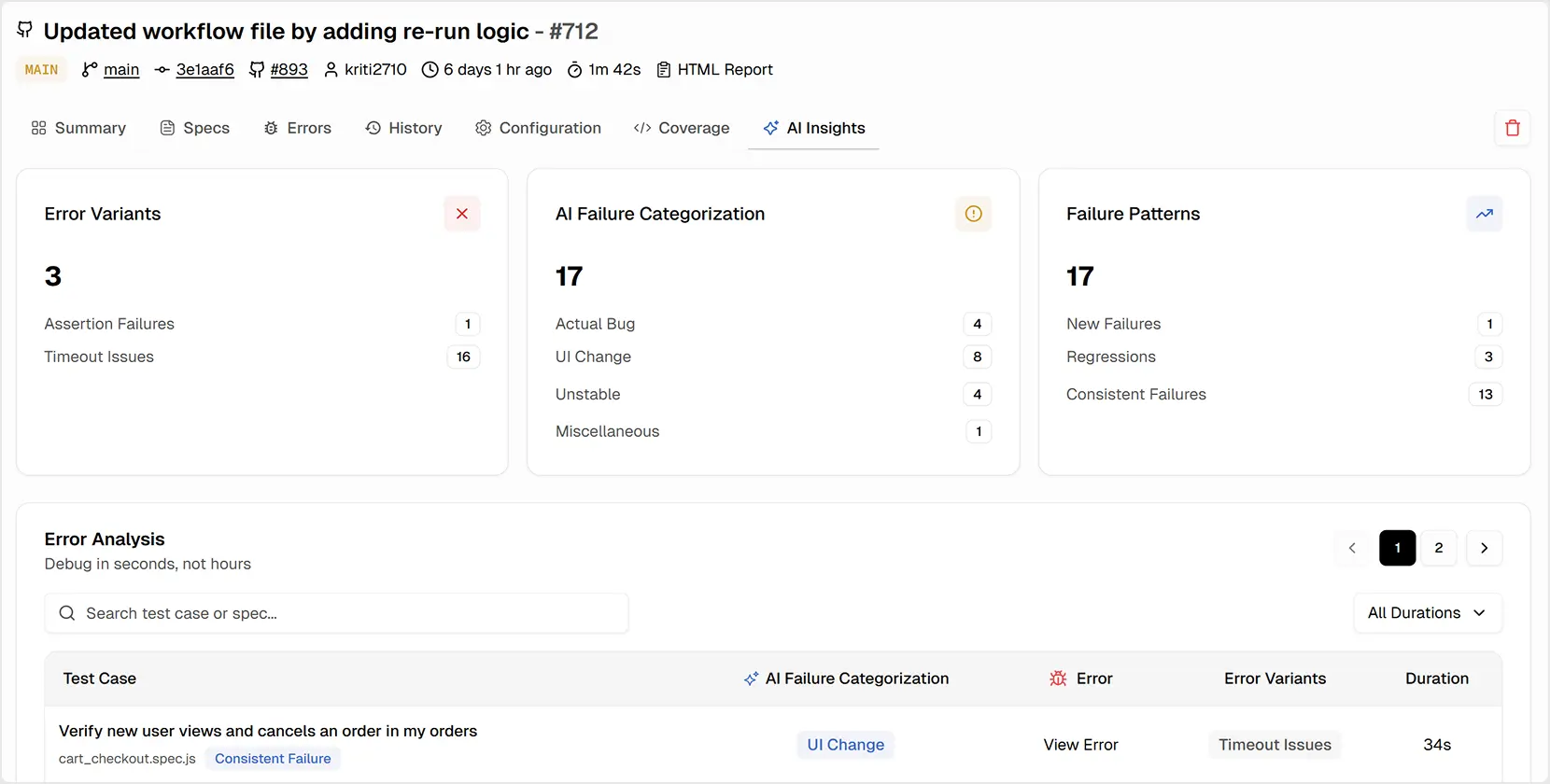
Task: Click the author name kriti2710
Action: pyautogui.click(x=375, y=69)
